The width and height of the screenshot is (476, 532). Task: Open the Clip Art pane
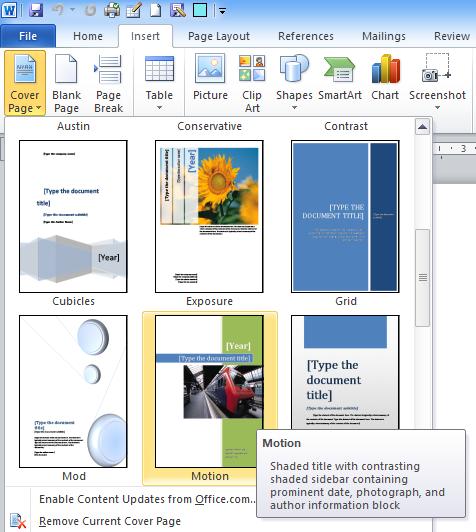252,83
